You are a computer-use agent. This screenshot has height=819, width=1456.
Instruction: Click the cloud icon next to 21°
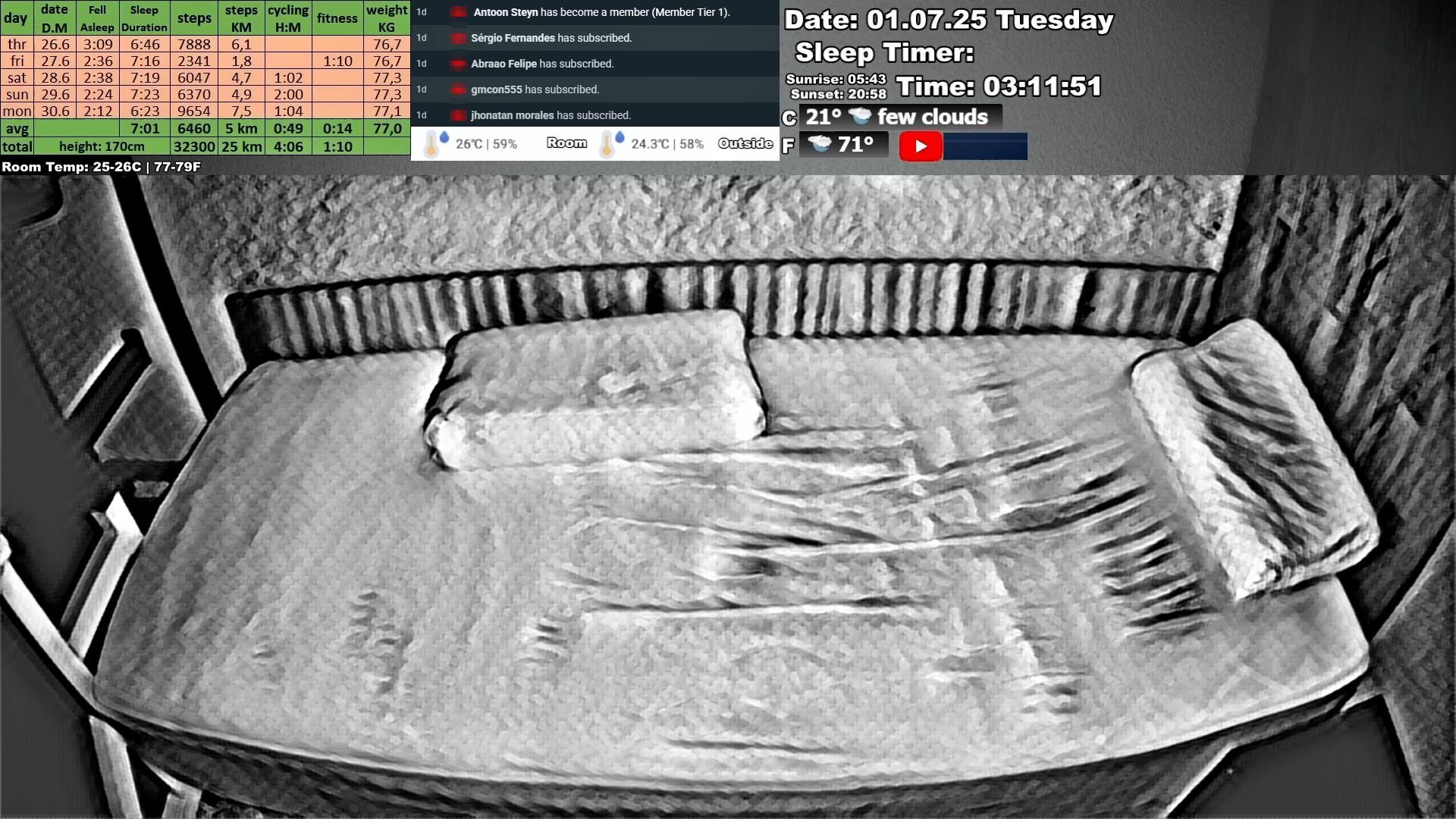[860, 117]
